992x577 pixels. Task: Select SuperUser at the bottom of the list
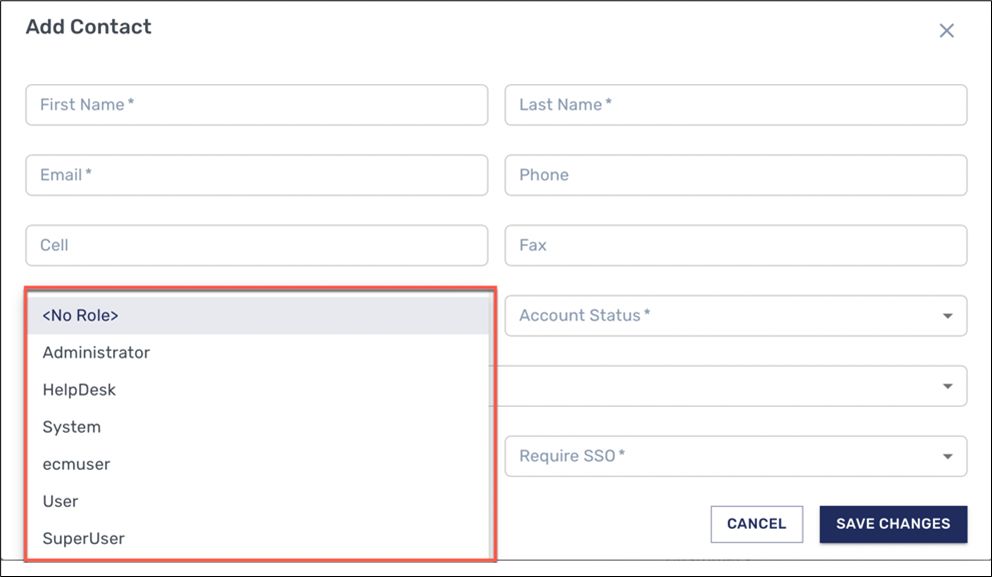pos(82,538)
